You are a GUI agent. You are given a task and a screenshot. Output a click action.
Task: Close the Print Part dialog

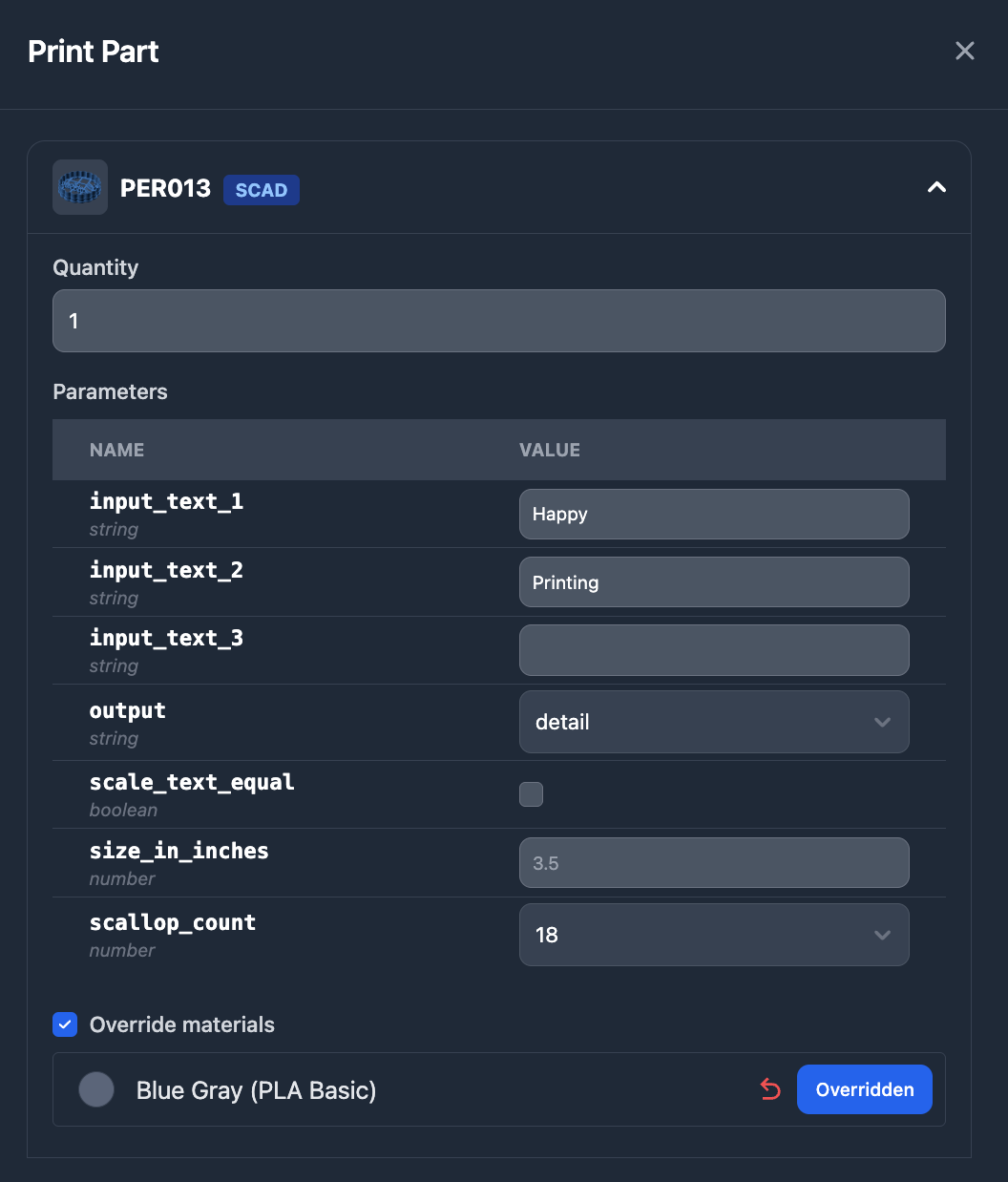click(x=965, y=51)
